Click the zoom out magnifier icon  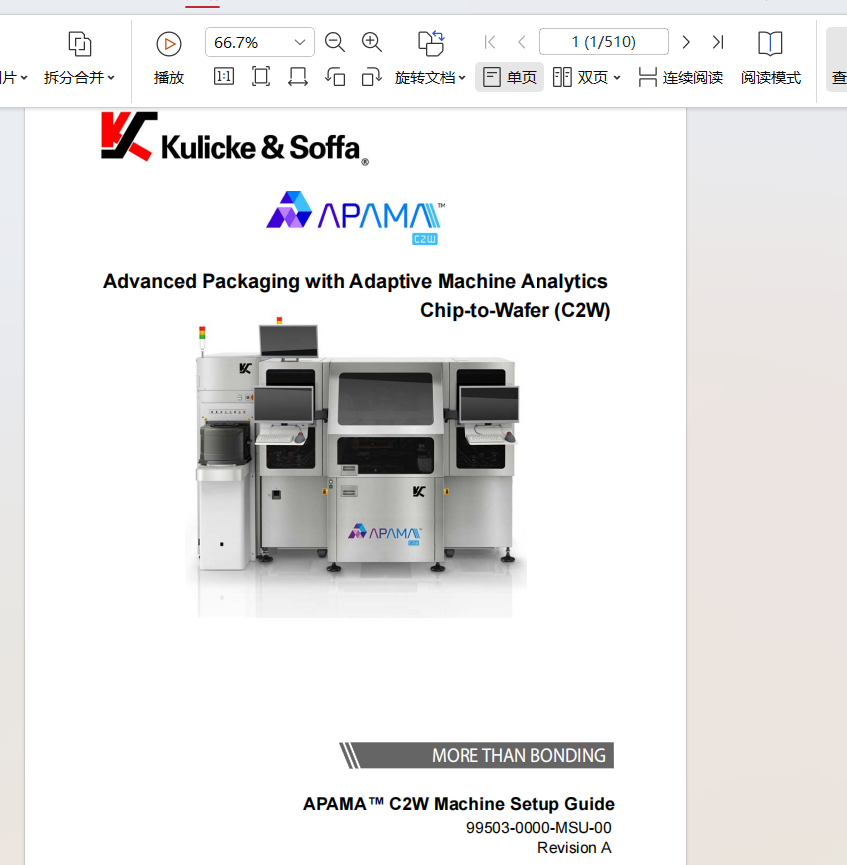tap(335, 42)
